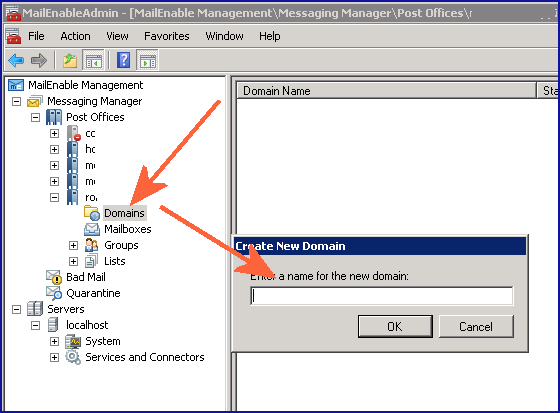Select the Services and Connectors label
The width and height of the screenshot is (560, 413).
point(145,357)
